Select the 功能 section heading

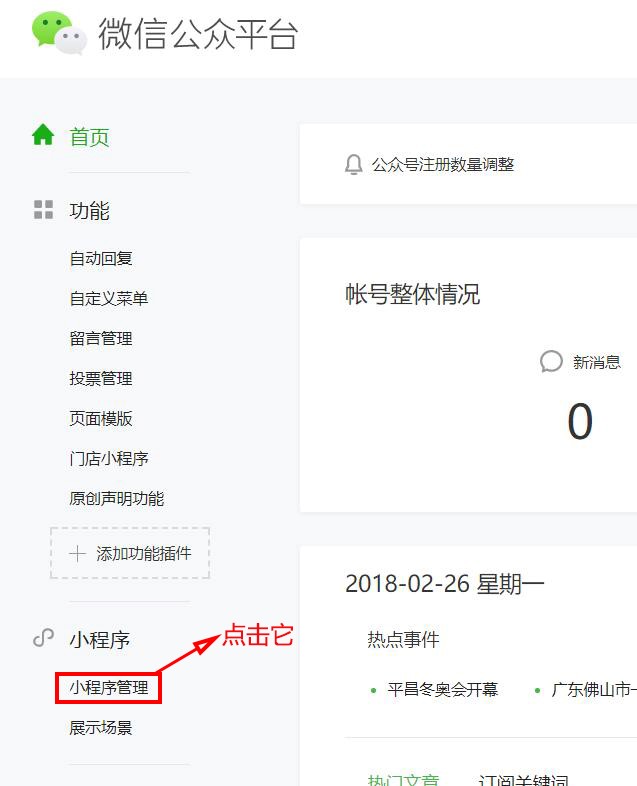point(89,211)
